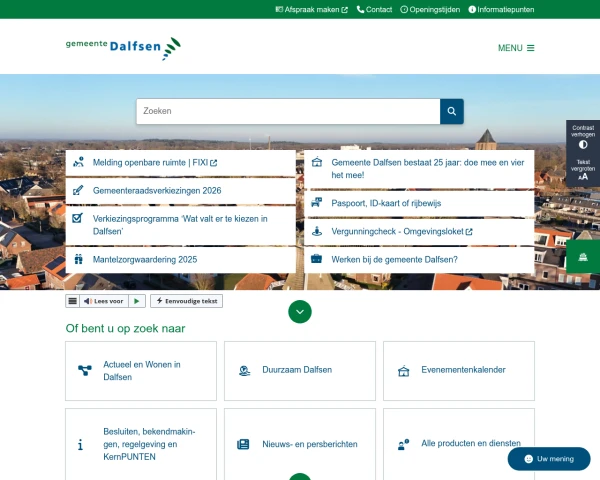
Task: Open Vergunningcheck - Omgevingsloket link
Action: pyautogui.click(x=419, y=232)
